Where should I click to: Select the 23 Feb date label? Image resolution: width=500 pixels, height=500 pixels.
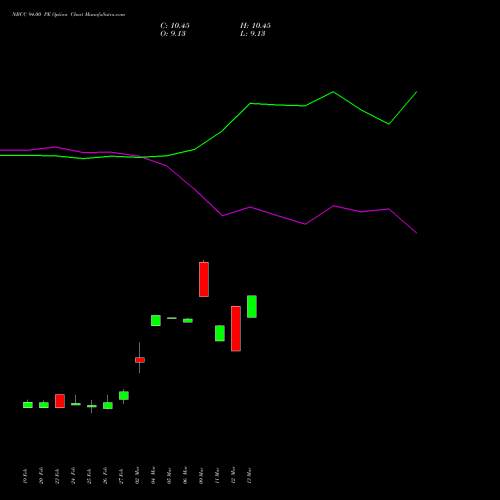coord(57,476)
